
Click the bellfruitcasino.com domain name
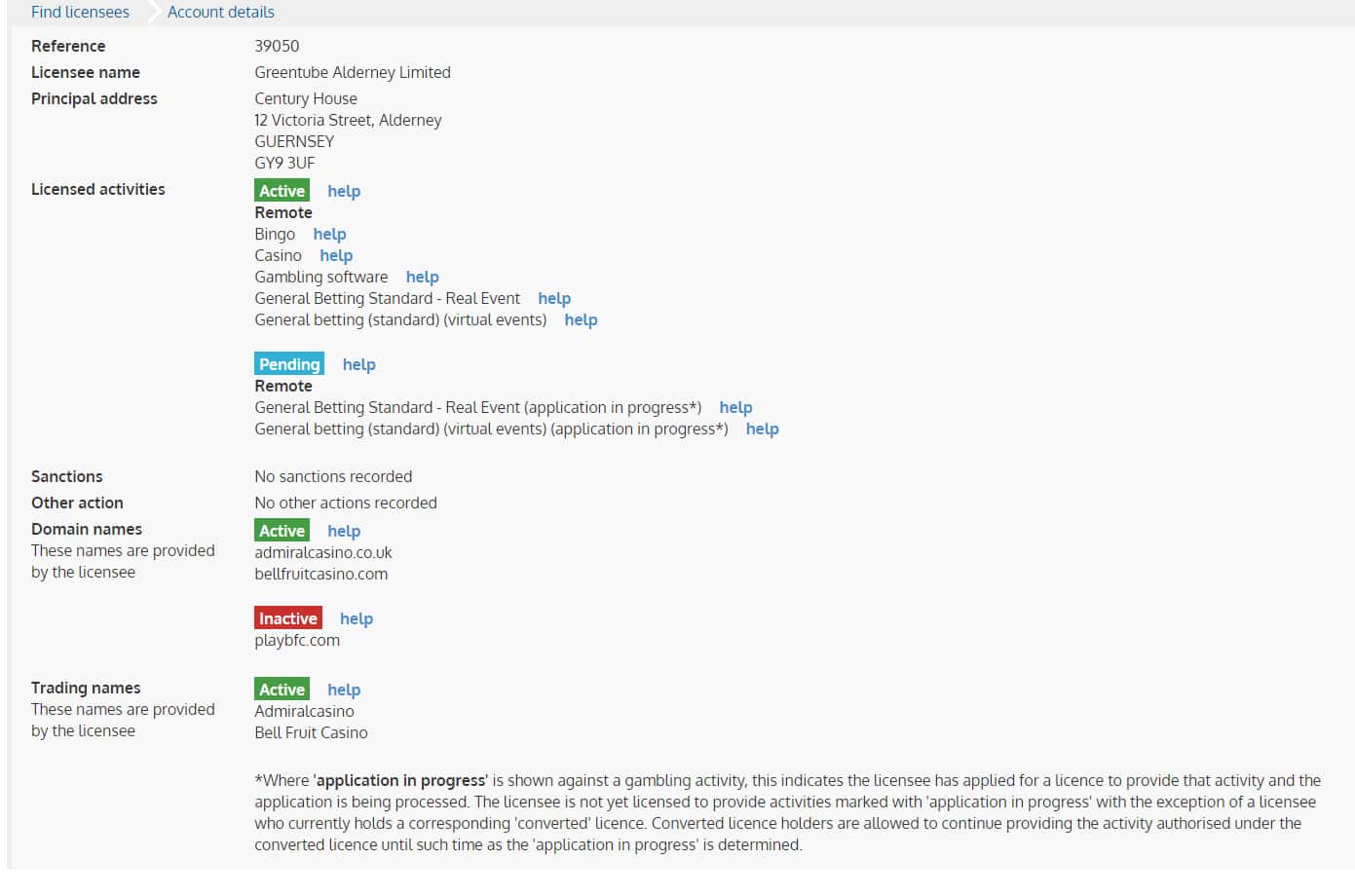[x=320, y=574]
